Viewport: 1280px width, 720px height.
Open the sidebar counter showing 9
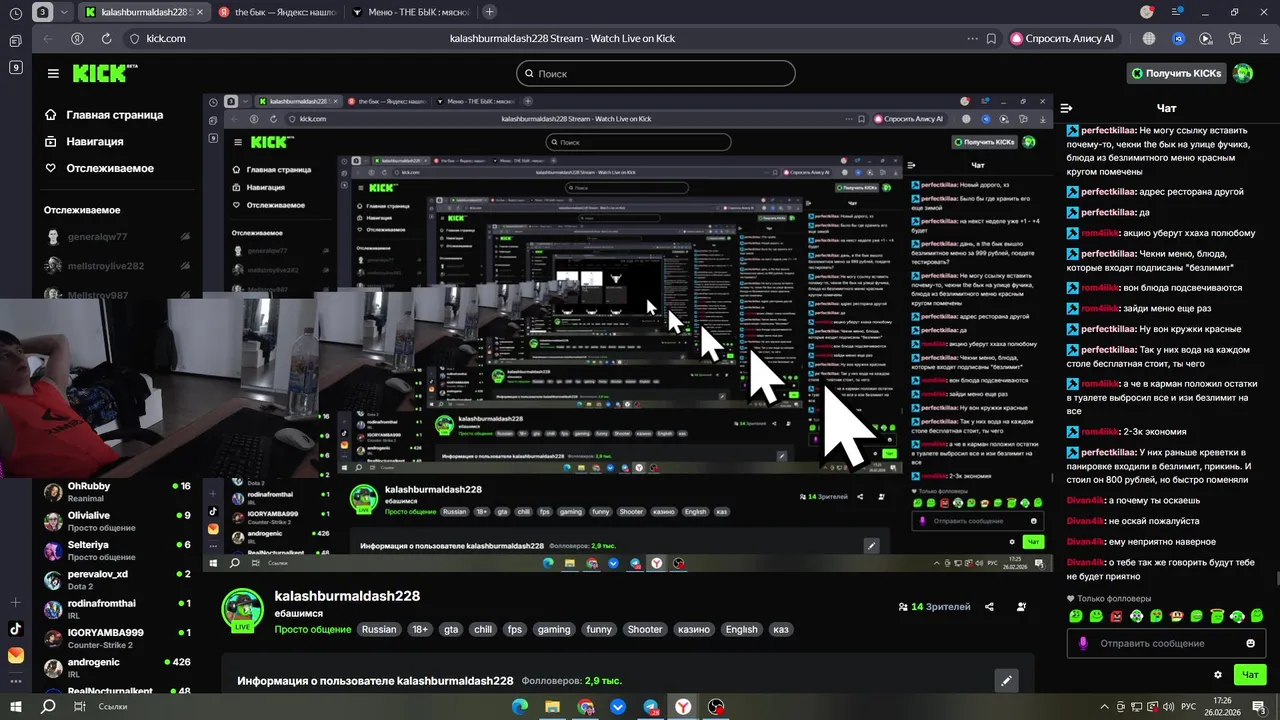click(15, 67)
